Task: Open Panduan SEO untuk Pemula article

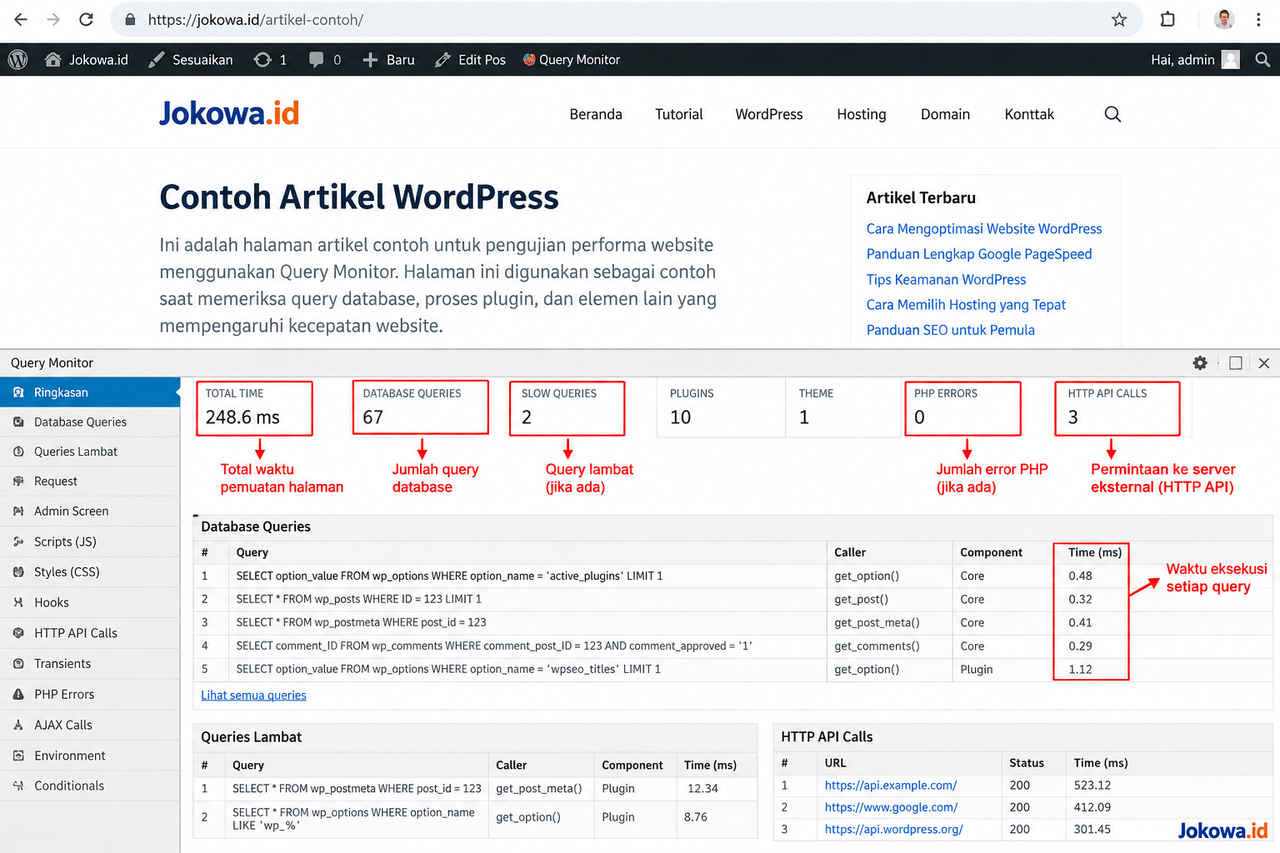Action: coord(951,330)
